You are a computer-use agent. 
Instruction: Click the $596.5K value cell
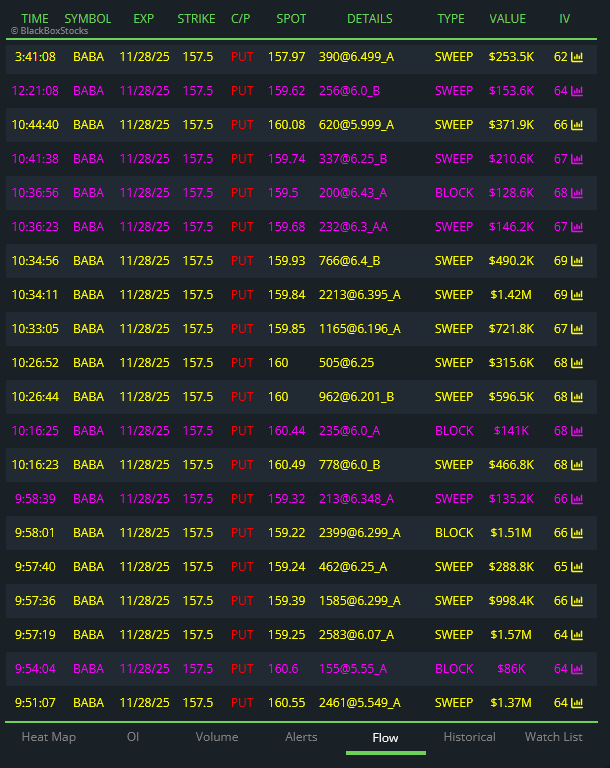pyautogui.click(x=511, y=397)
